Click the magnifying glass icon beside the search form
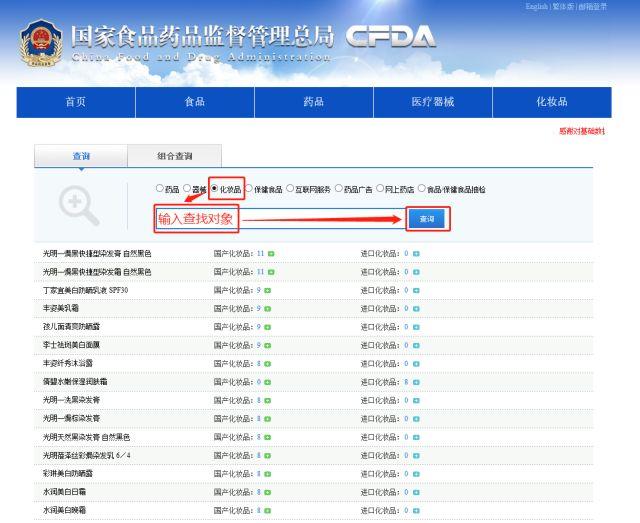This screenshot has width=640, height=523. pyautogui.click(x=79, y=205)
